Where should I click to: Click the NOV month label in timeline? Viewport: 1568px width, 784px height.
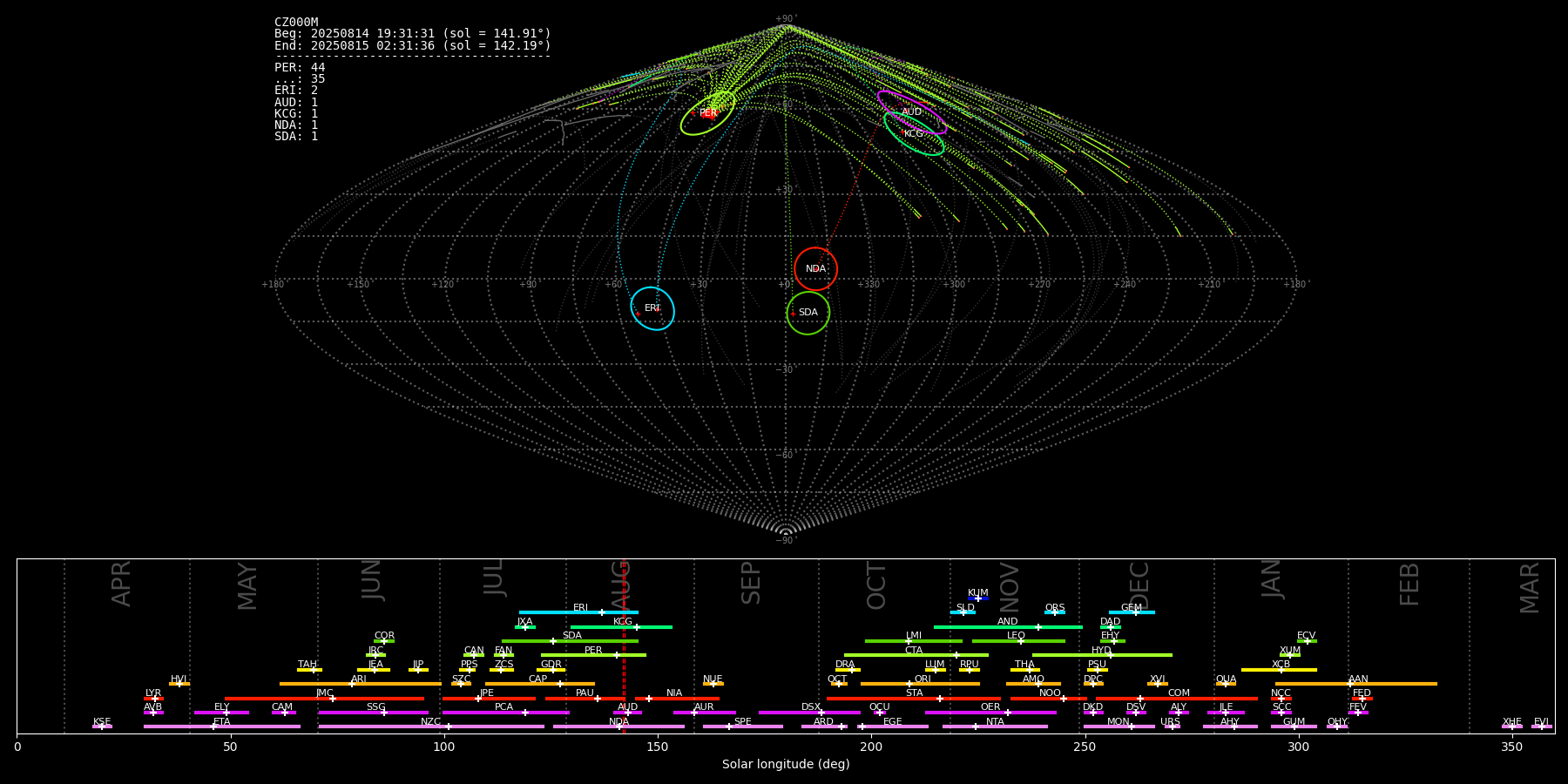(1009, 587)
